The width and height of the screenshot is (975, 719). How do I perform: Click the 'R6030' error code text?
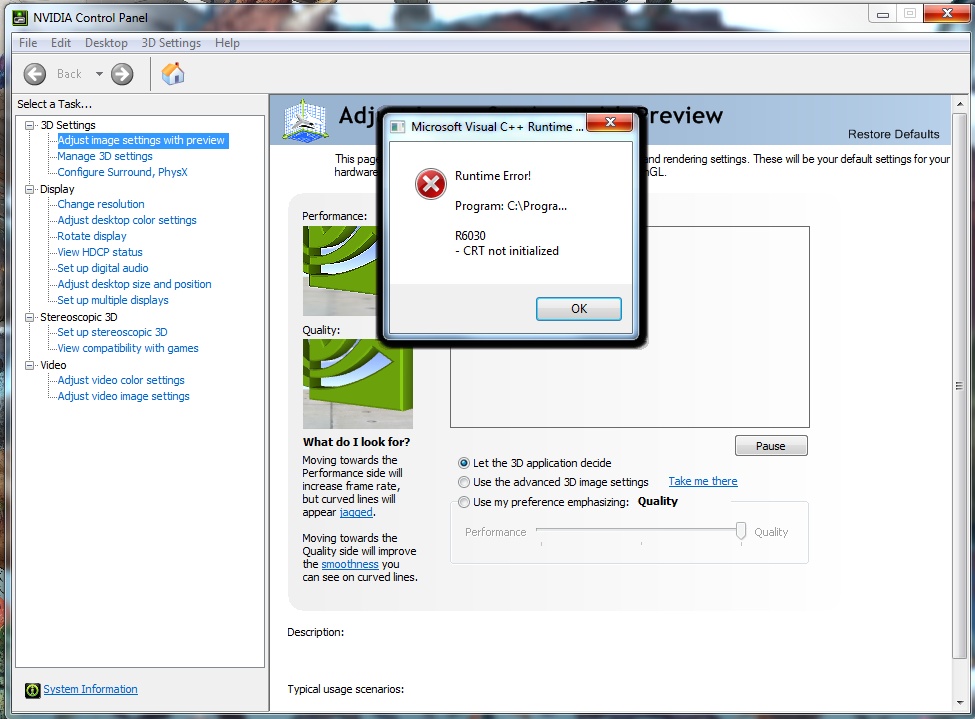(470, 236)
